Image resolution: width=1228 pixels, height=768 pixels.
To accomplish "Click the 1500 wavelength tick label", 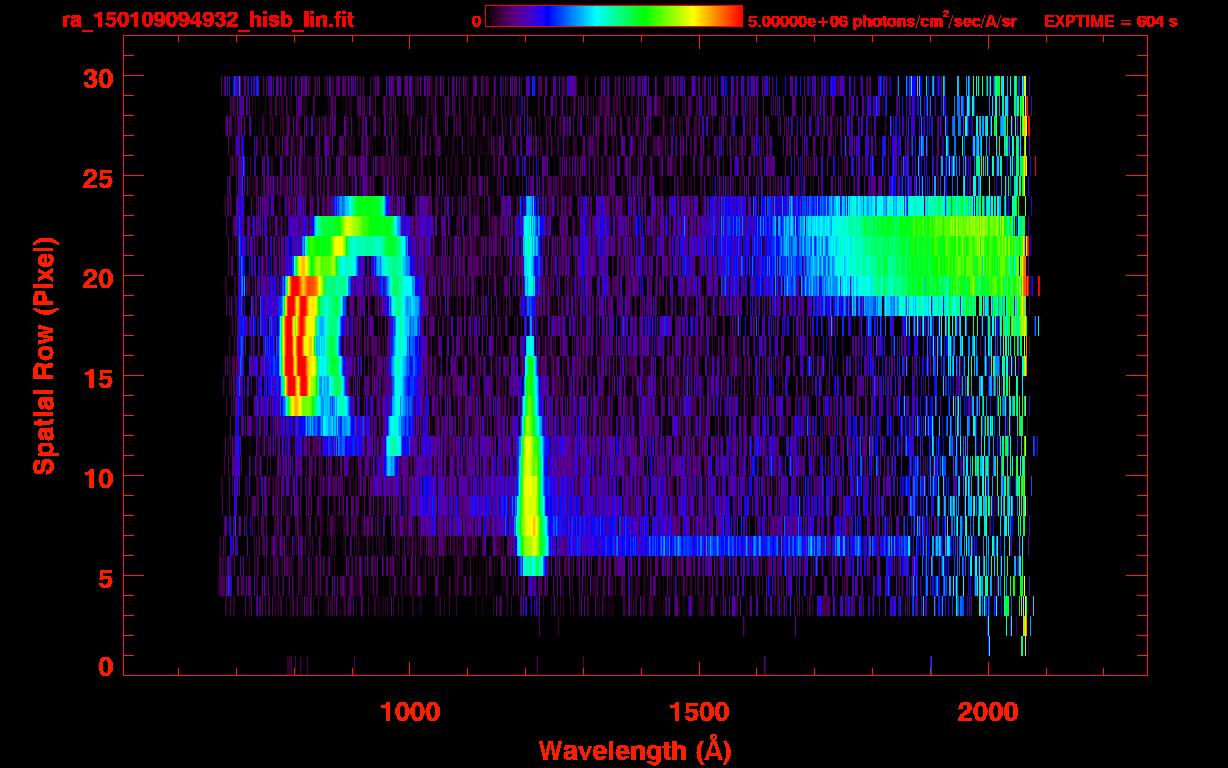I will [x=699, y=711].
